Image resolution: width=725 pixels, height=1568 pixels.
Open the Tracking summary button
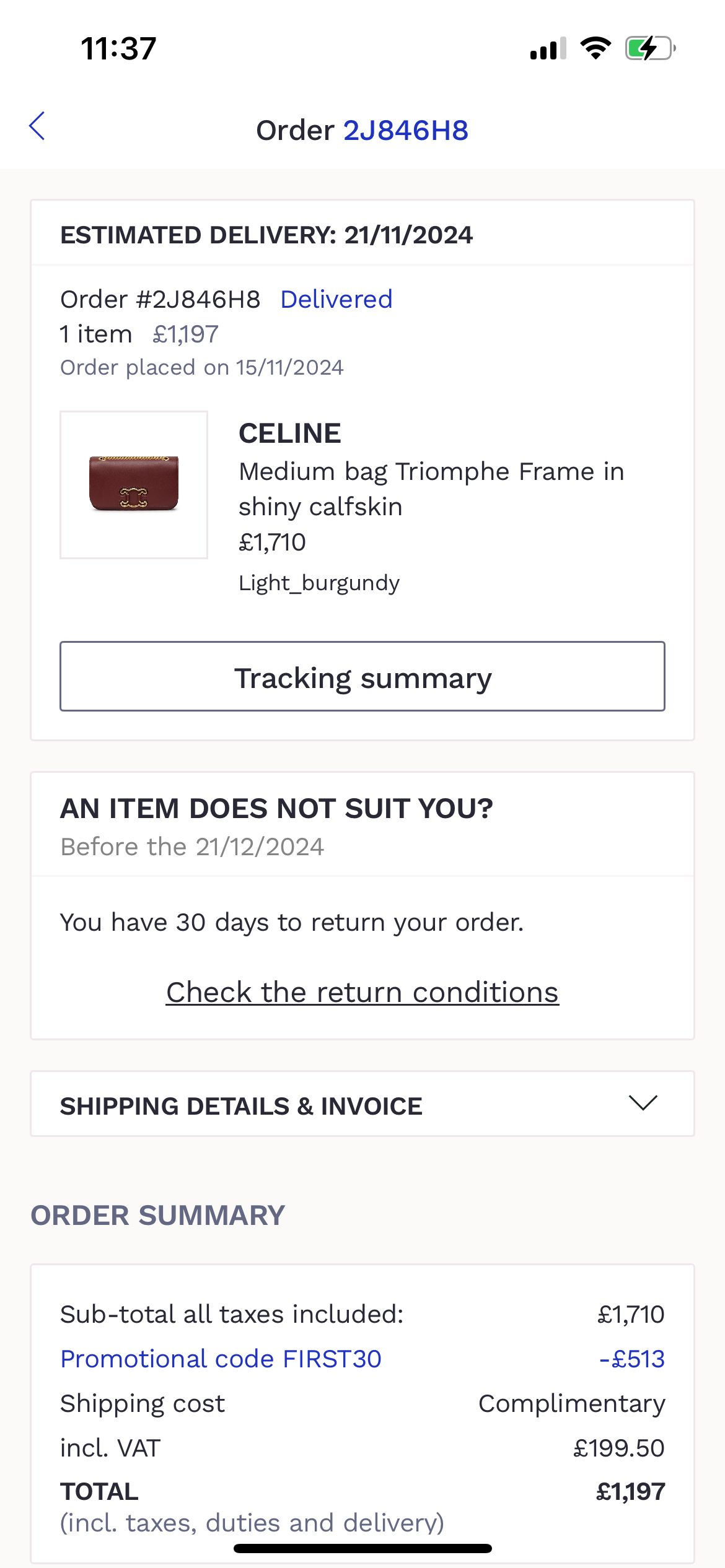pos(362,676)
